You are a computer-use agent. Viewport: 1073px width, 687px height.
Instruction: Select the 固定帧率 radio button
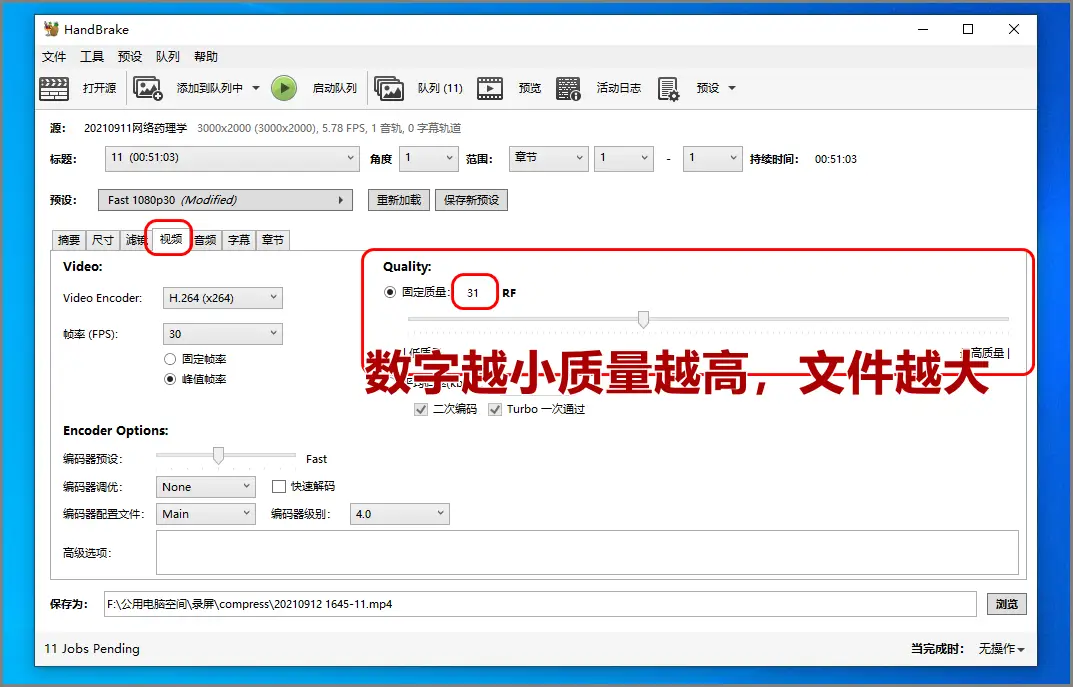(170, 359)
